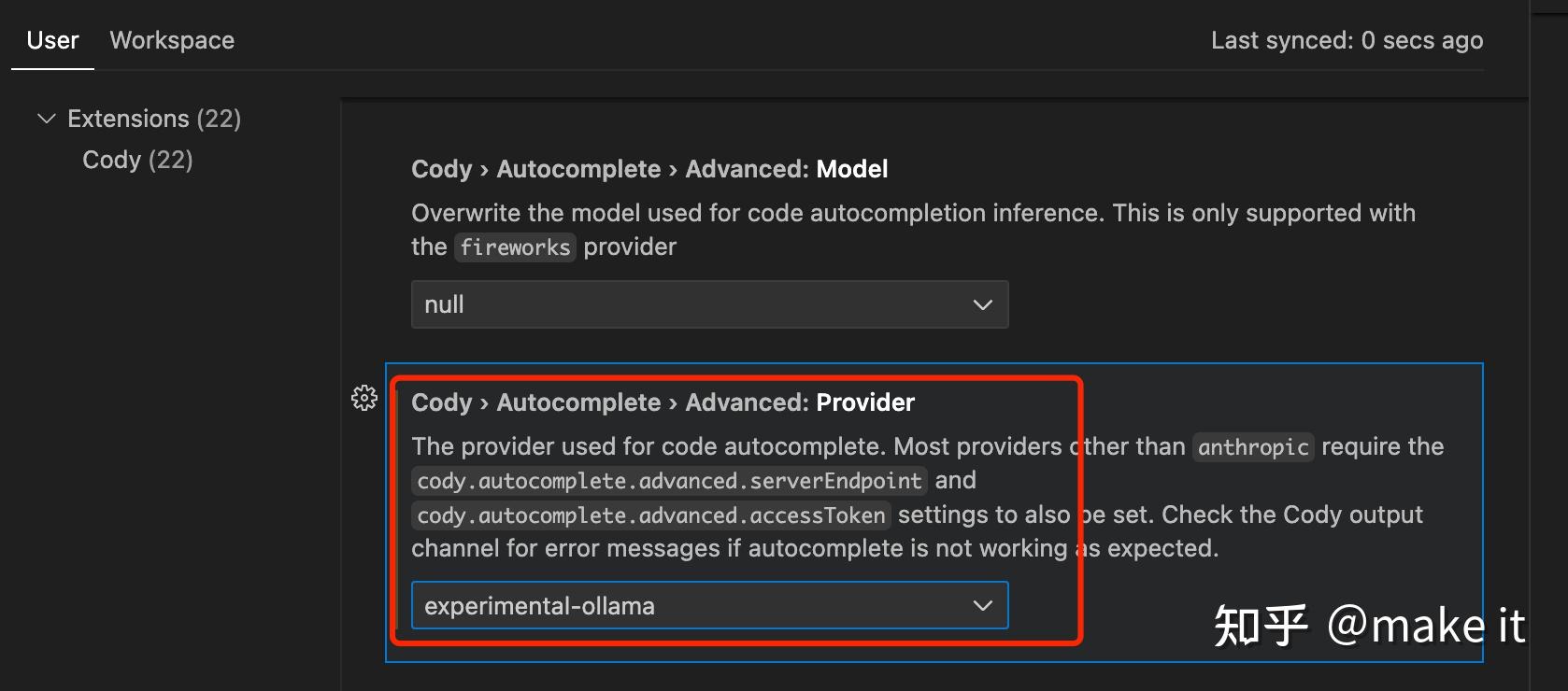Collapse the Extensions tree chevron
This screenshot has width=1568, height=691.
point(46,119)
